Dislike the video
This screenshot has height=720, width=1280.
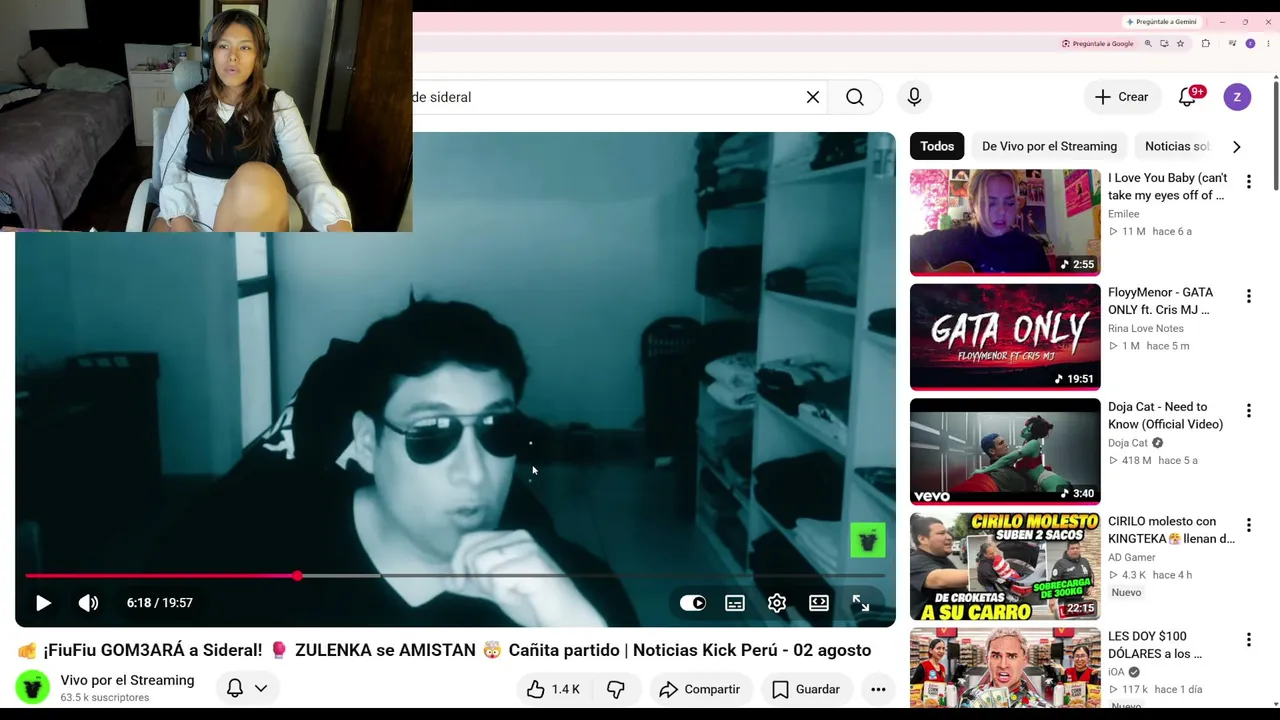(616, 689)
